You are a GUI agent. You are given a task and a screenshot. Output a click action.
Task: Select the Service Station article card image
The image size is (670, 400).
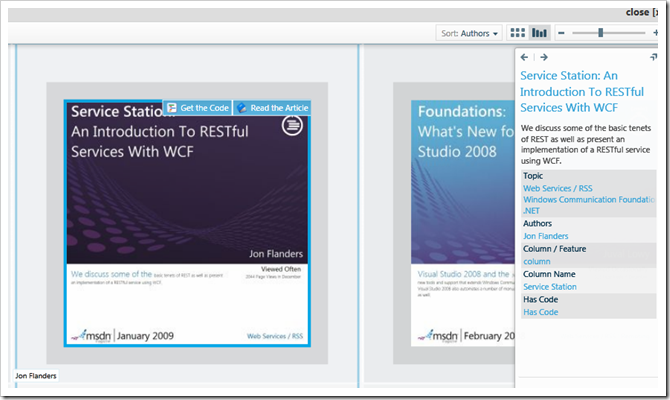(187, 223)
